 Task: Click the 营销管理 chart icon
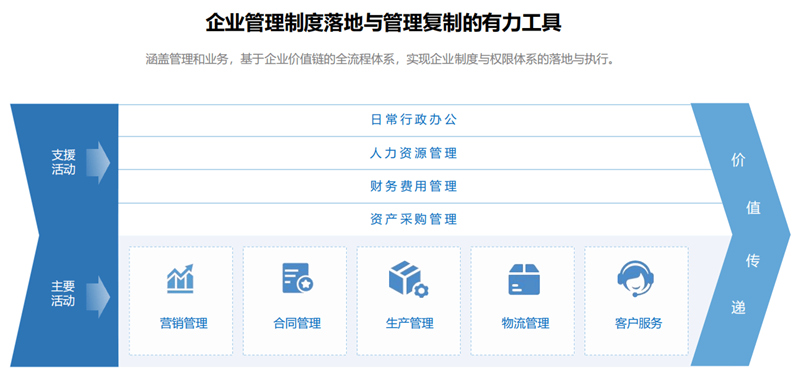181,279
